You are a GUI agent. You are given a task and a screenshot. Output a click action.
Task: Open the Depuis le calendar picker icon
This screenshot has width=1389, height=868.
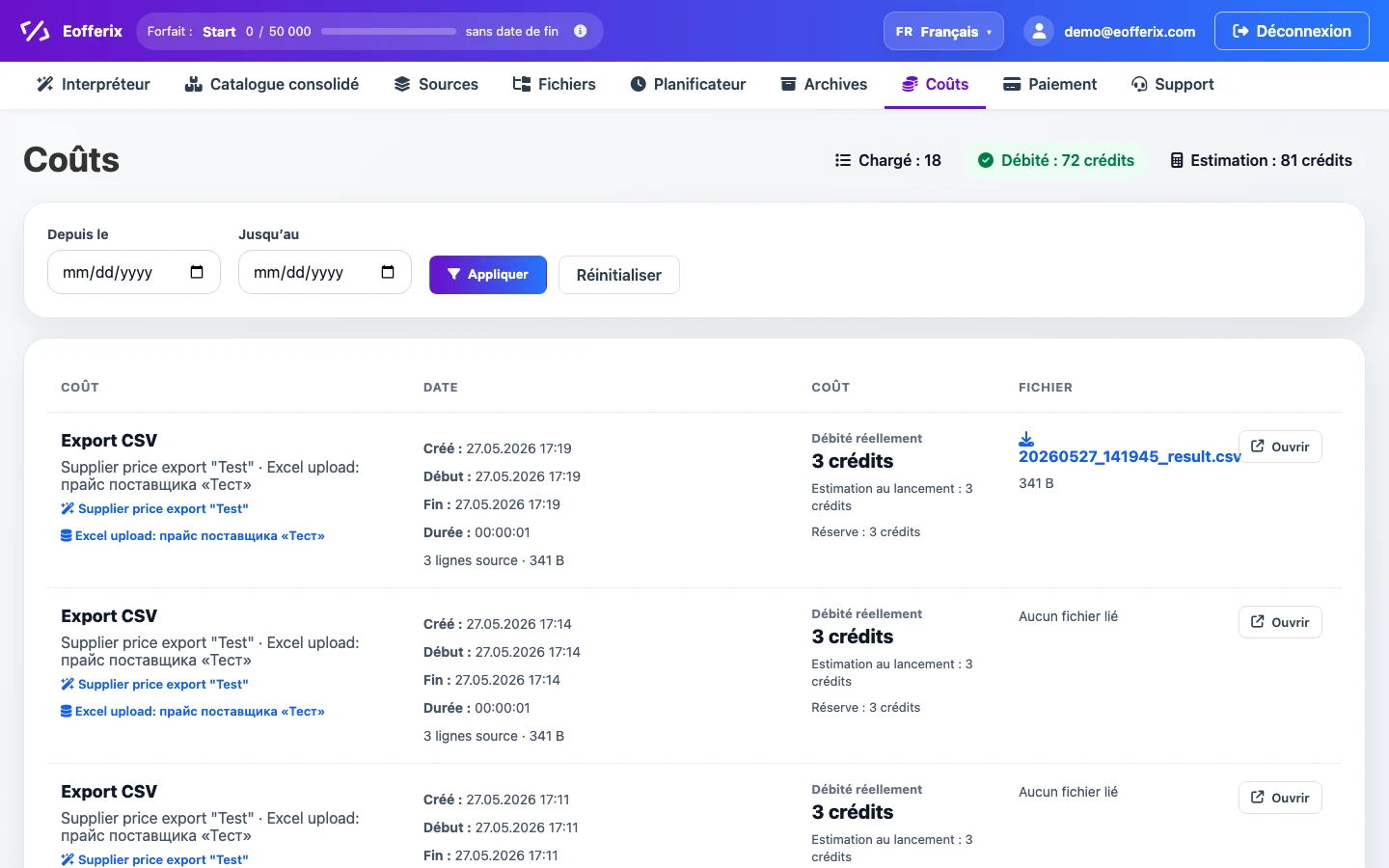[197, 272]
